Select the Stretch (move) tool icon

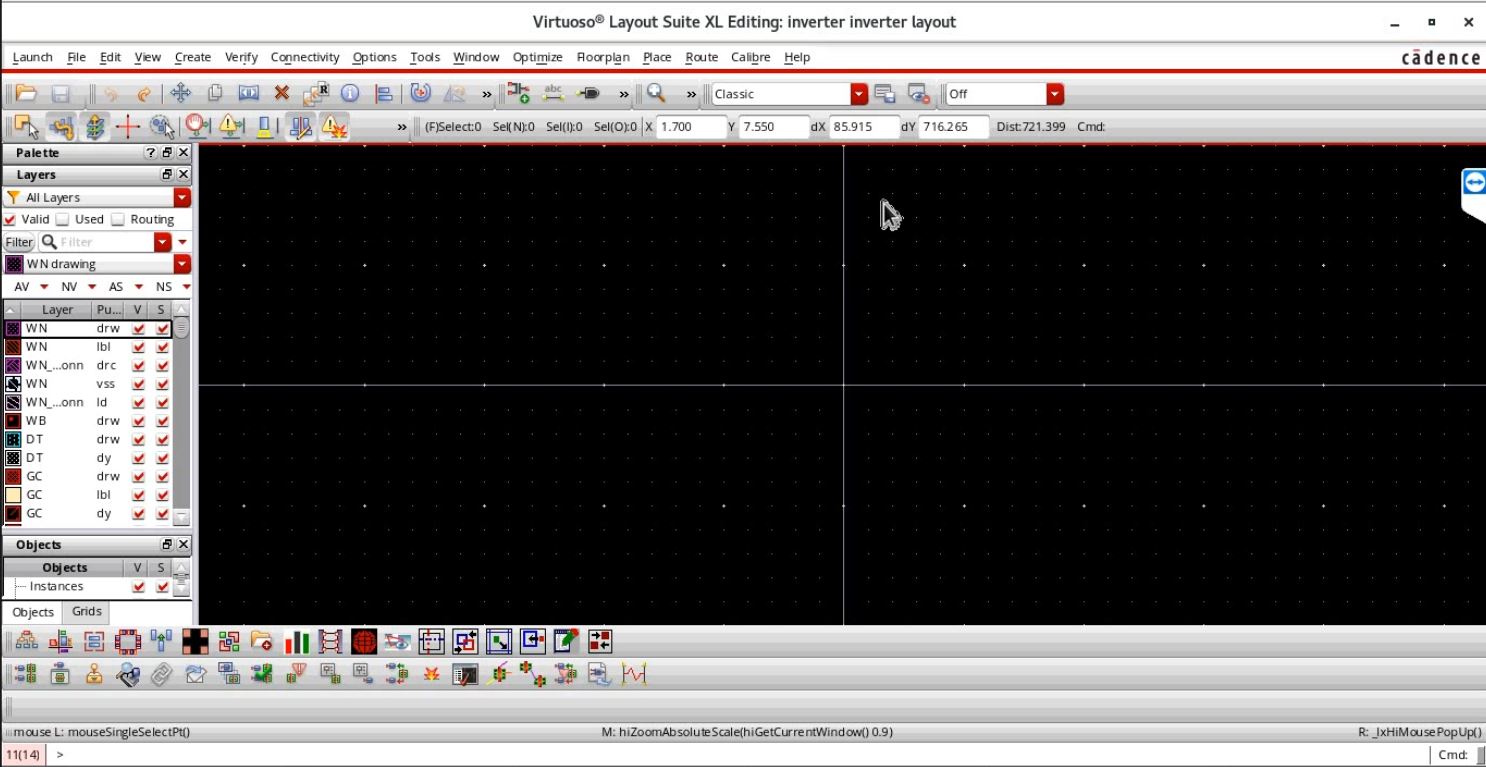(181, 93)
